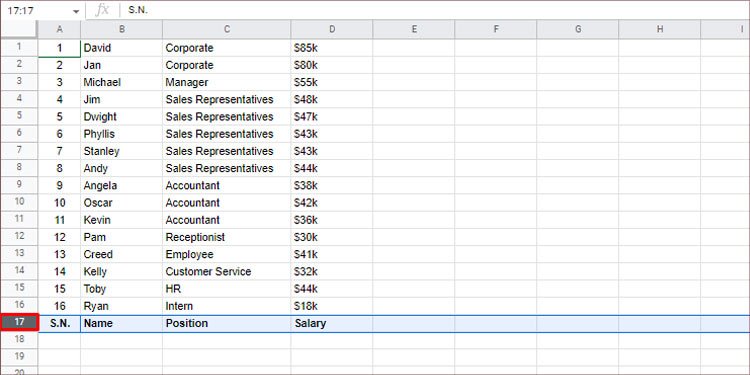The width and height of the screenshot is (750, 375).
Task: Click the Name header cell in row 17
Action: [x=121, y=323]
